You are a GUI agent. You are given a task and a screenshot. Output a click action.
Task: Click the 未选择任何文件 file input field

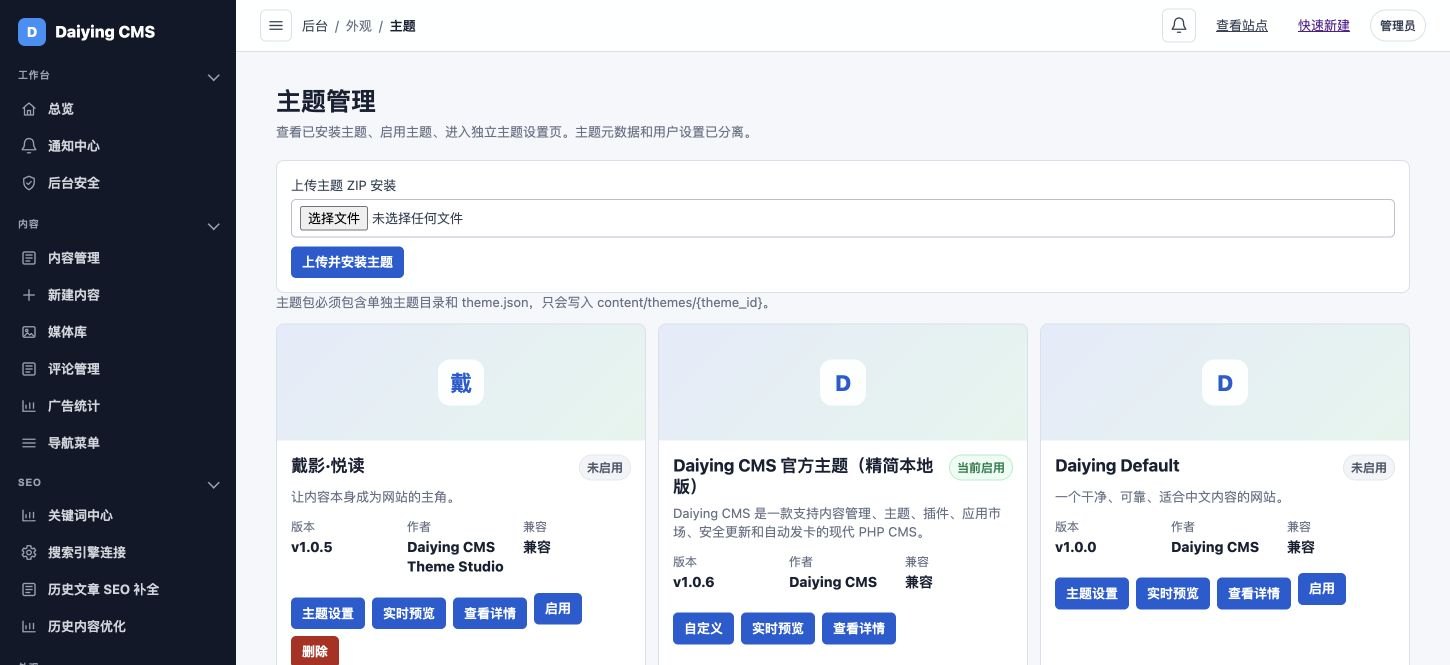(x=843, y=218)
